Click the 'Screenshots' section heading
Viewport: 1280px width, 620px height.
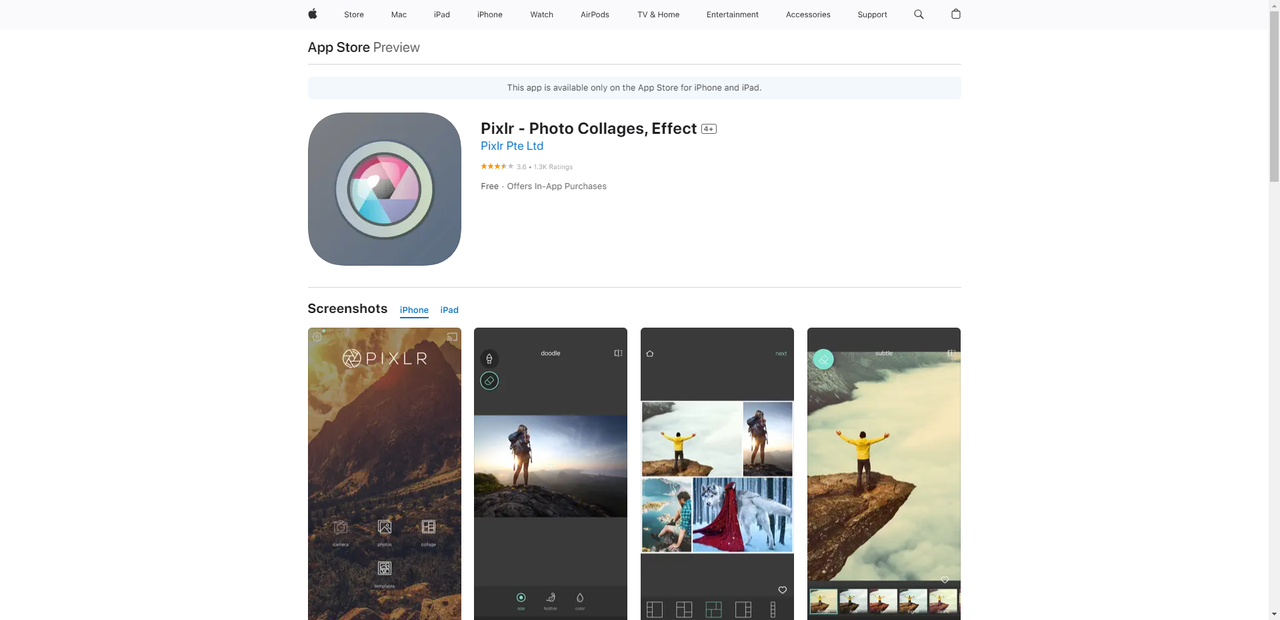click(x=347, y=309)
